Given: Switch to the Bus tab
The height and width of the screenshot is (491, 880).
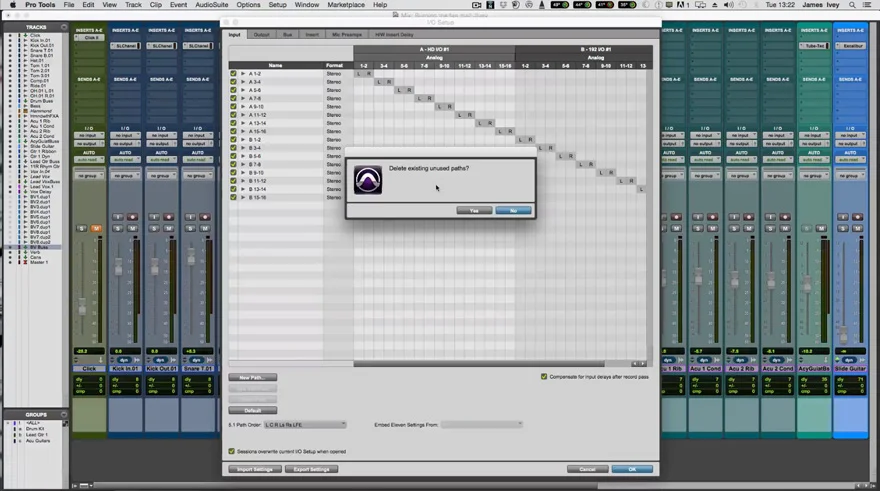Looking at the screenshot, I should [287, 35].
